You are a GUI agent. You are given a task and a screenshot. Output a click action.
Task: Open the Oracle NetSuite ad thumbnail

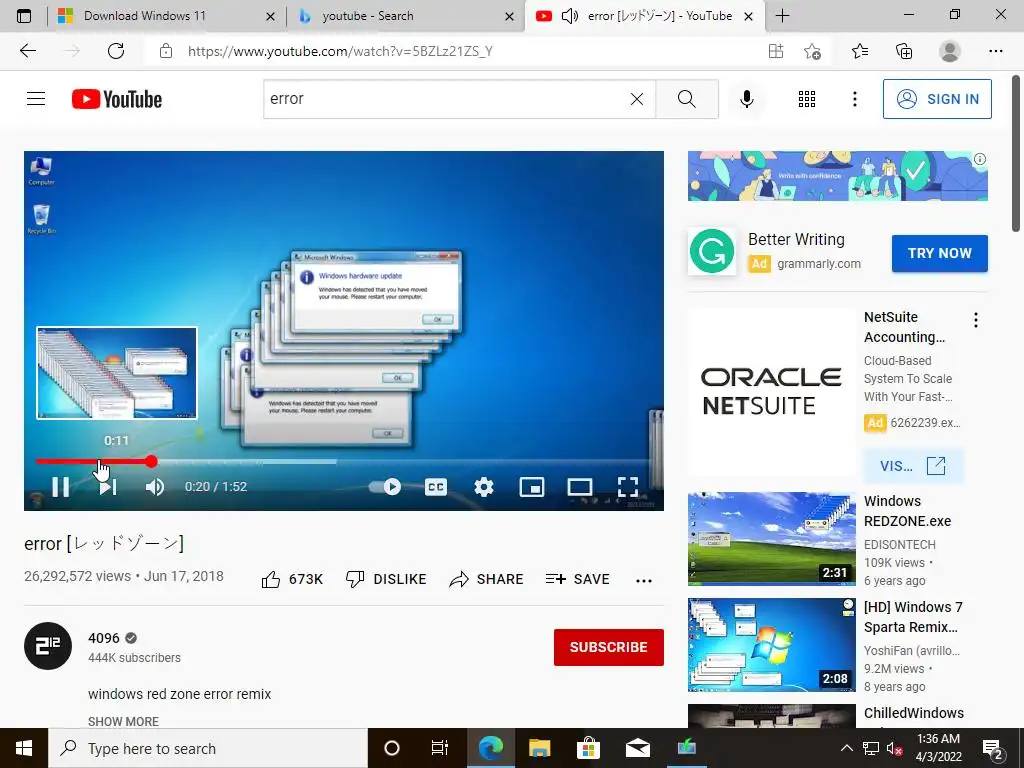[x=771, y=392]
